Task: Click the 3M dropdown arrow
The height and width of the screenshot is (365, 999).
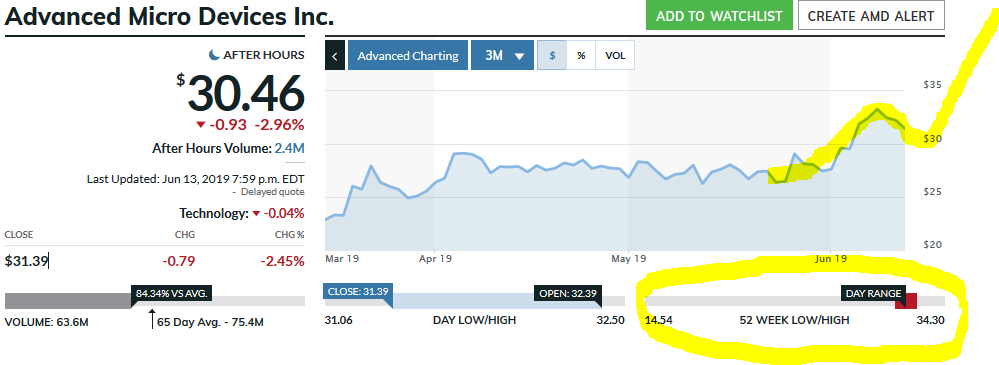Action: (x=519, y=56)
